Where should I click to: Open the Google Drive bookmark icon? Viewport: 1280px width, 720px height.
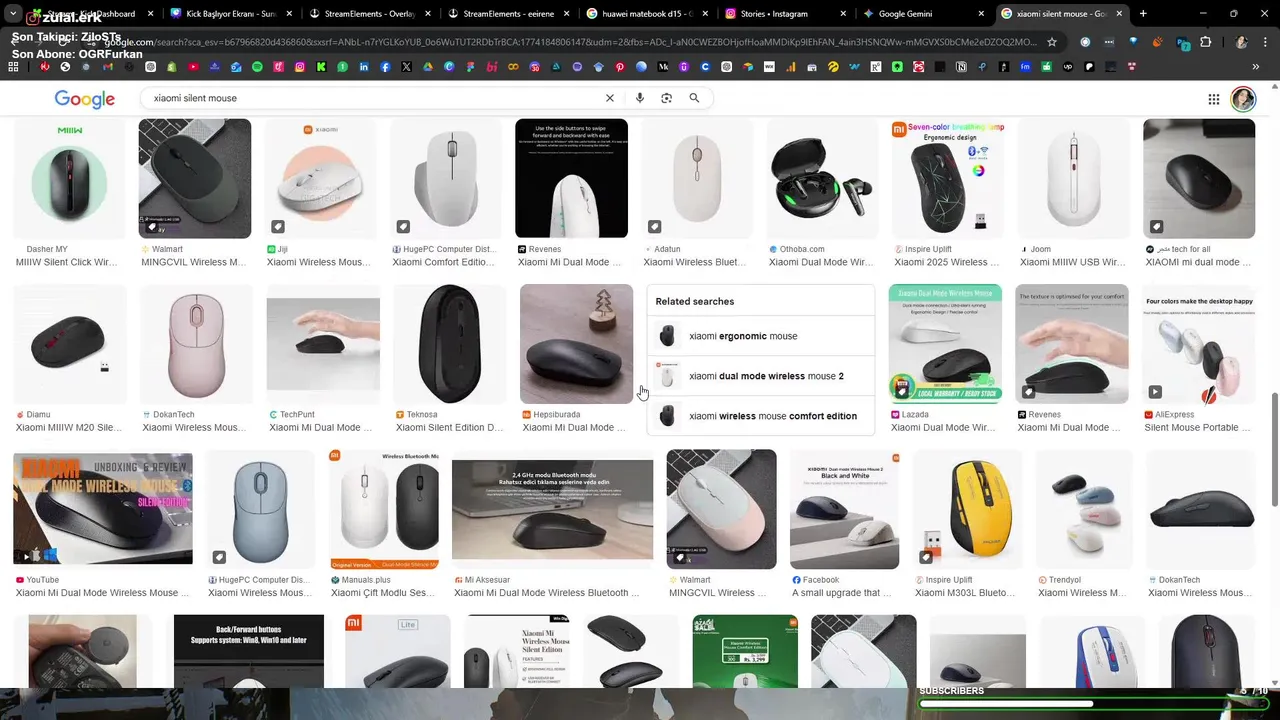click(428, 67)
